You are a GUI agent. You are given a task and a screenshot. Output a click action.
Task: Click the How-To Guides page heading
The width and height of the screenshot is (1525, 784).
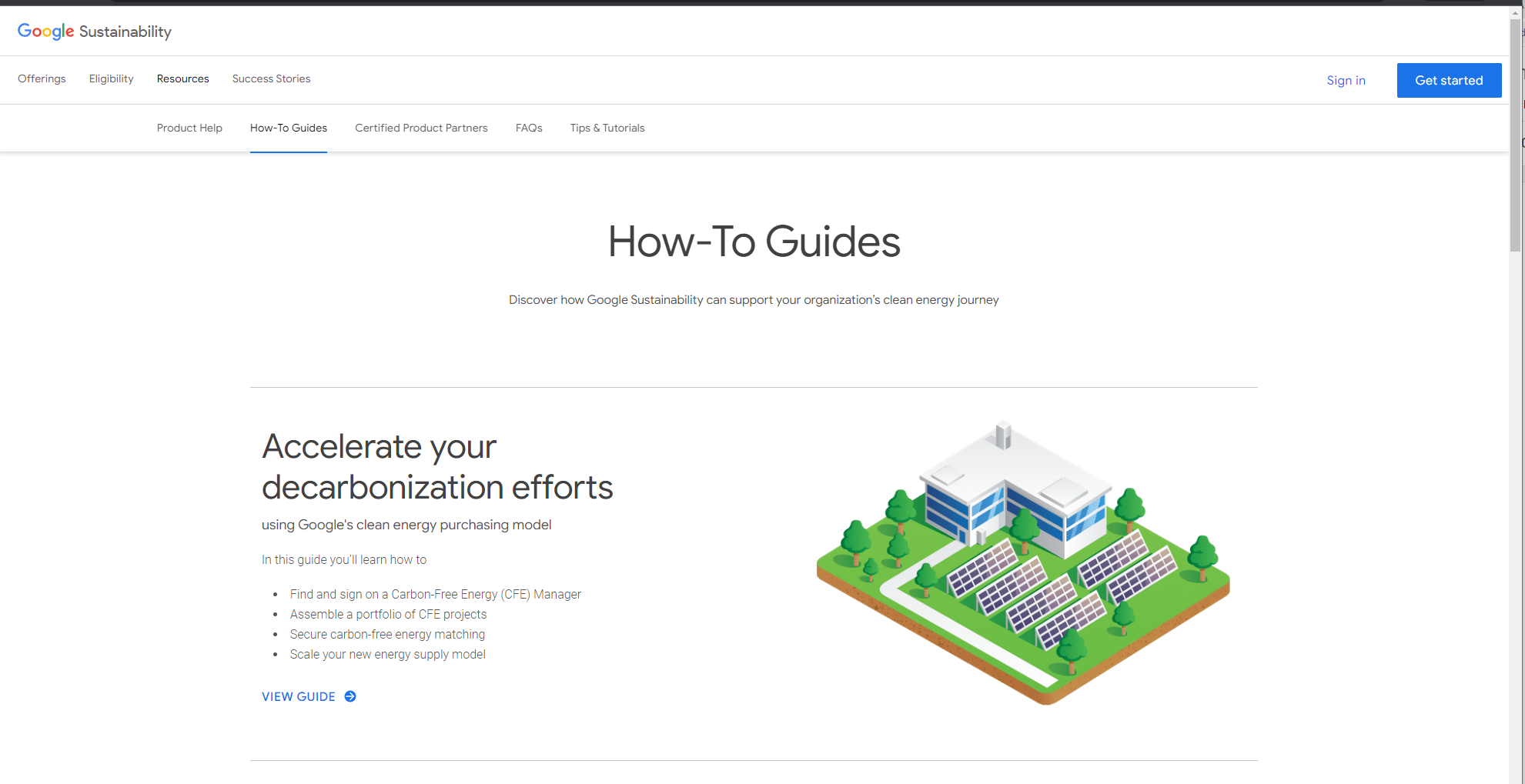754,242
